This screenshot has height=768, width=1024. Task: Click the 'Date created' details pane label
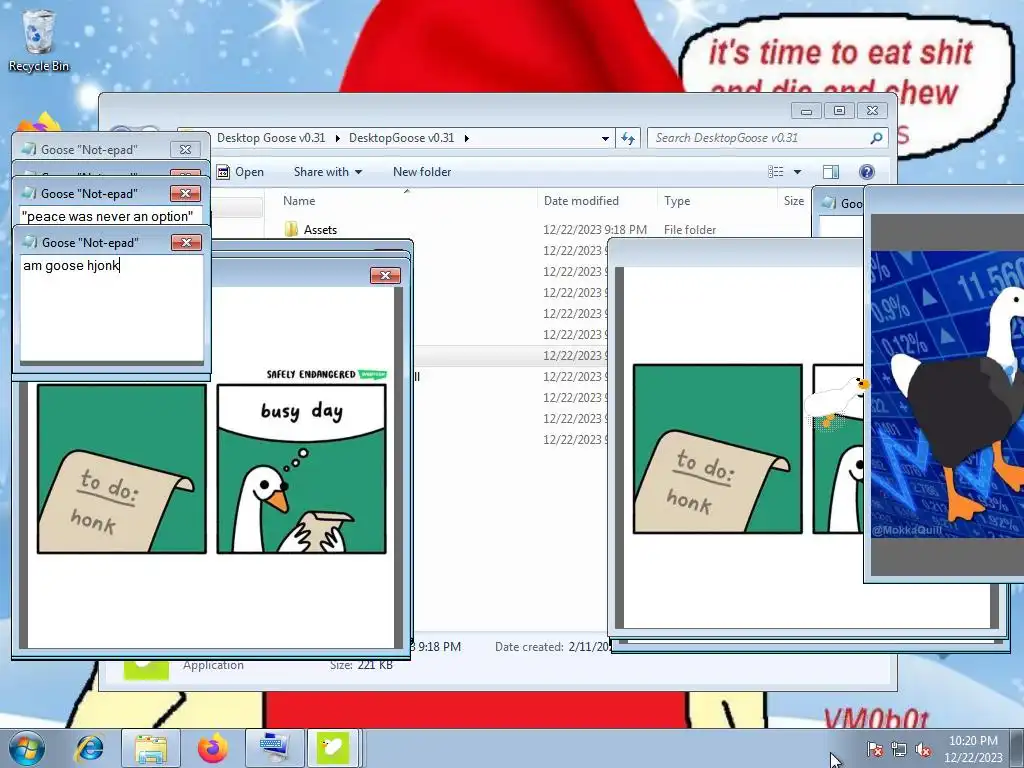[x=529, y=647]
